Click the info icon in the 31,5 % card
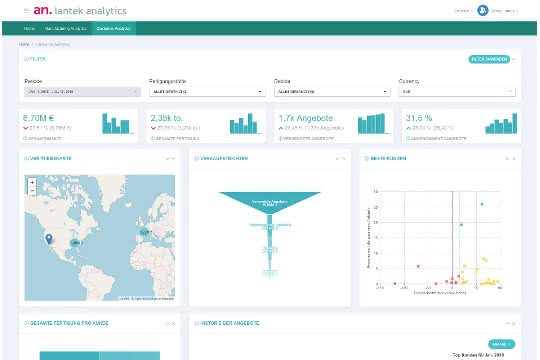The width and height of the screenshot is (540, 360). (x=408, y=138)
